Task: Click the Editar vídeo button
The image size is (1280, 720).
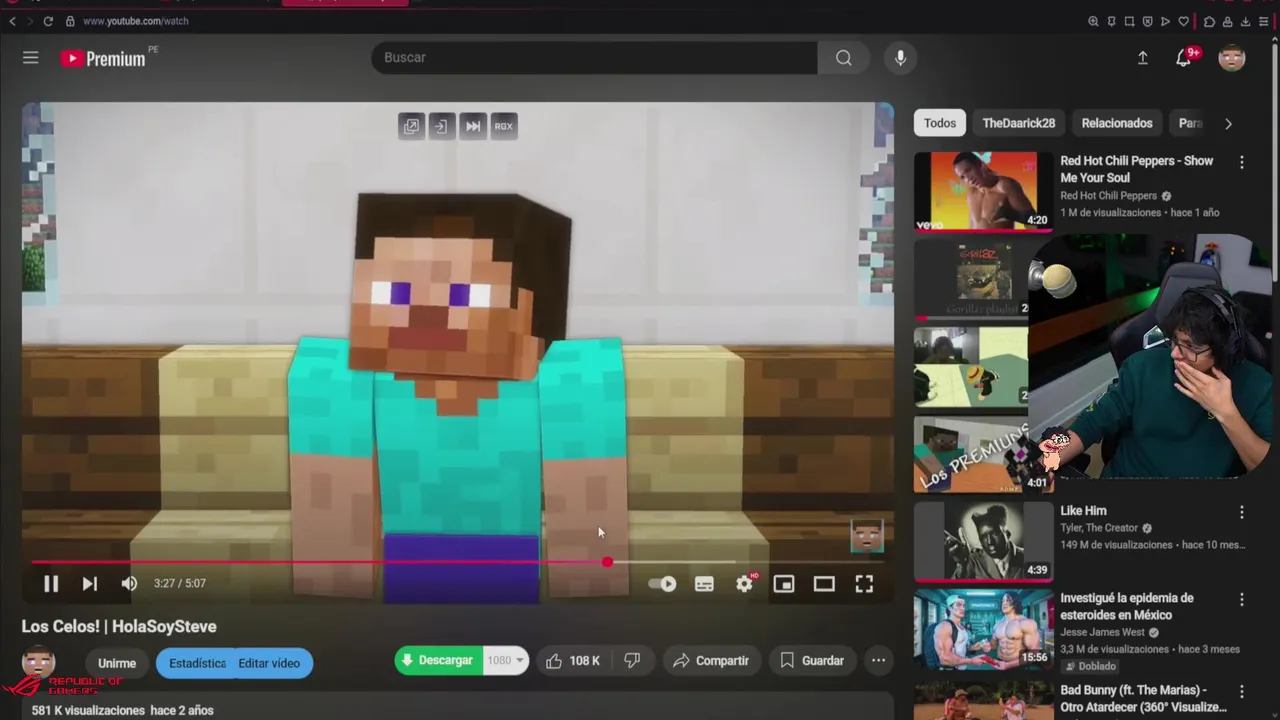Action: tap(270, 663)
